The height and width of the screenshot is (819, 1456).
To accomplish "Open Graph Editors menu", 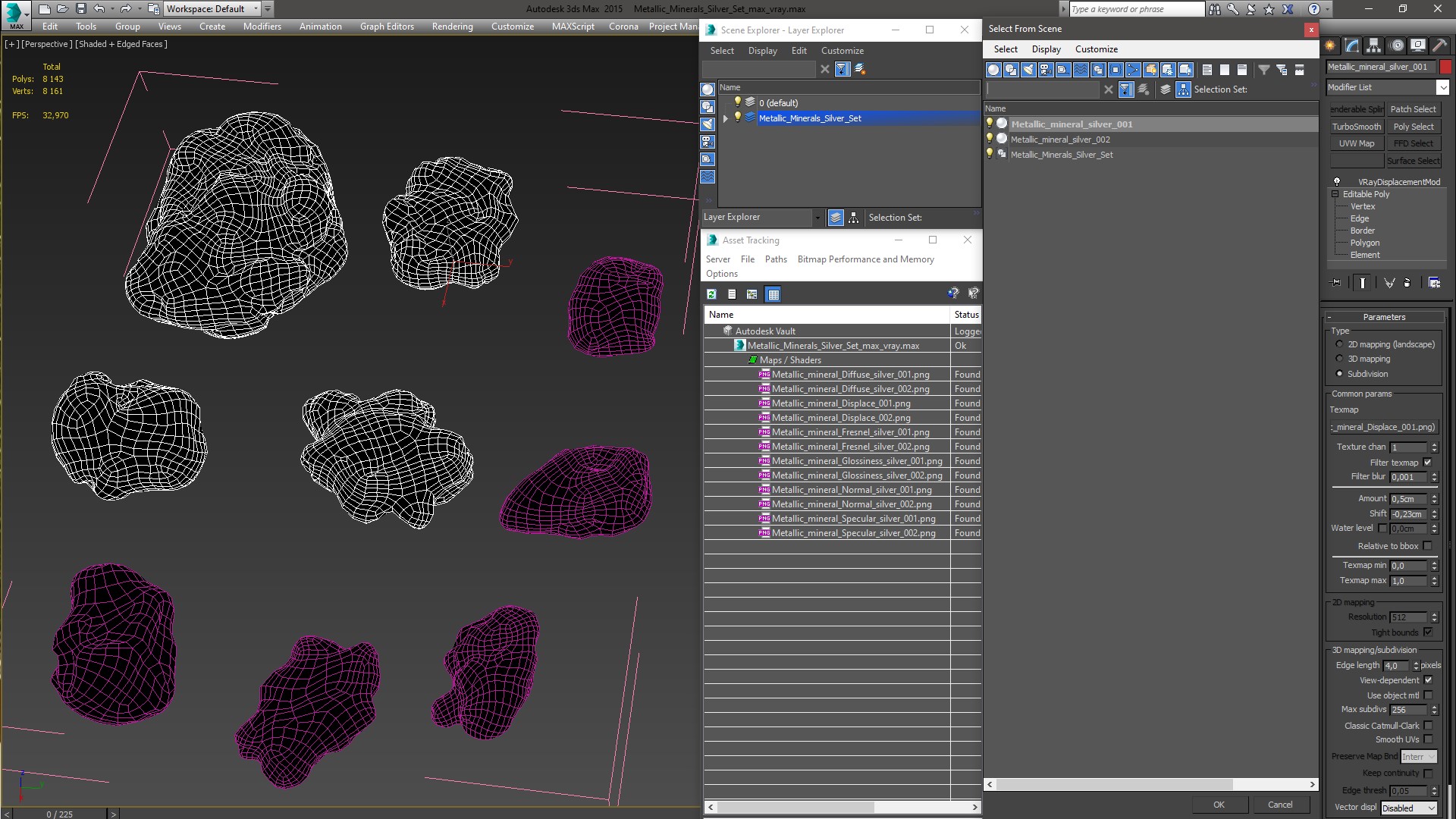I will click(x=387, y=27).
